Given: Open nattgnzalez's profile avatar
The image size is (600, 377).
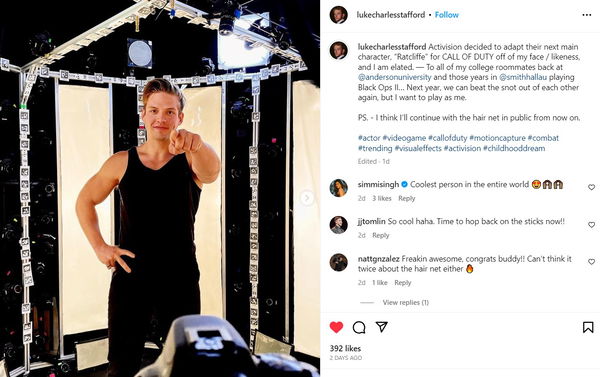Looking at the screenshot, I should click(x=339, y=262).
